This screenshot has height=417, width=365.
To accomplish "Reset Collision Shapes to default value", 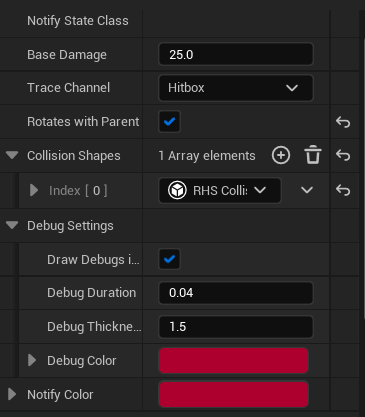I will click(343, 155).
